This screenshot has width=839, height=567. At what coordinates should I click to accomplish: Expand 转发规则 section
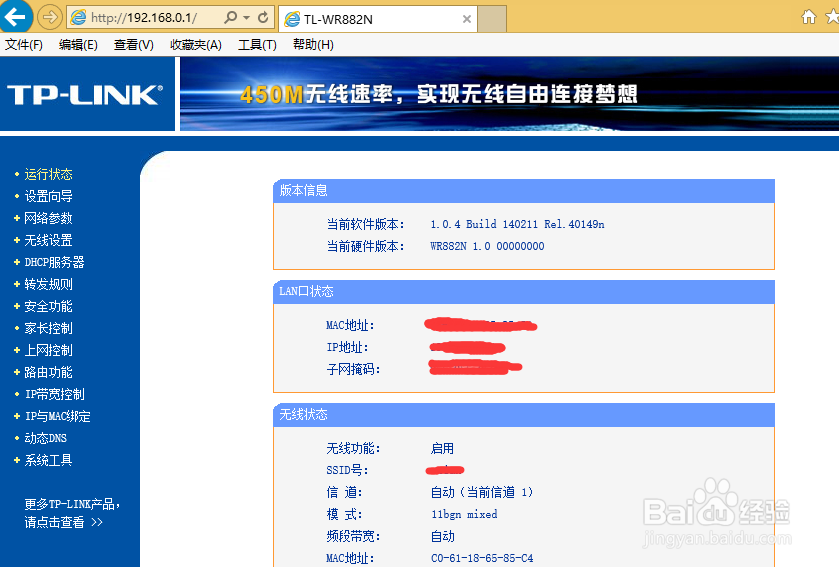pos(48,284)
